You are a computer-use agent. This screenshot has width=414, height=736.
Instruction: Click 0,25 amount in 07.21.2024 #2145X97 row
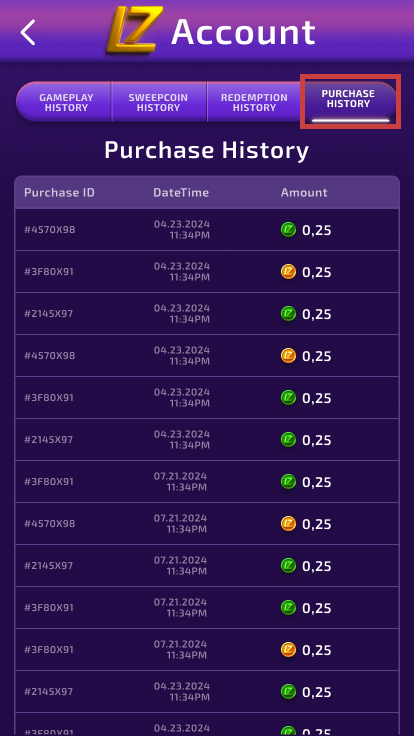tap(317, 566)
